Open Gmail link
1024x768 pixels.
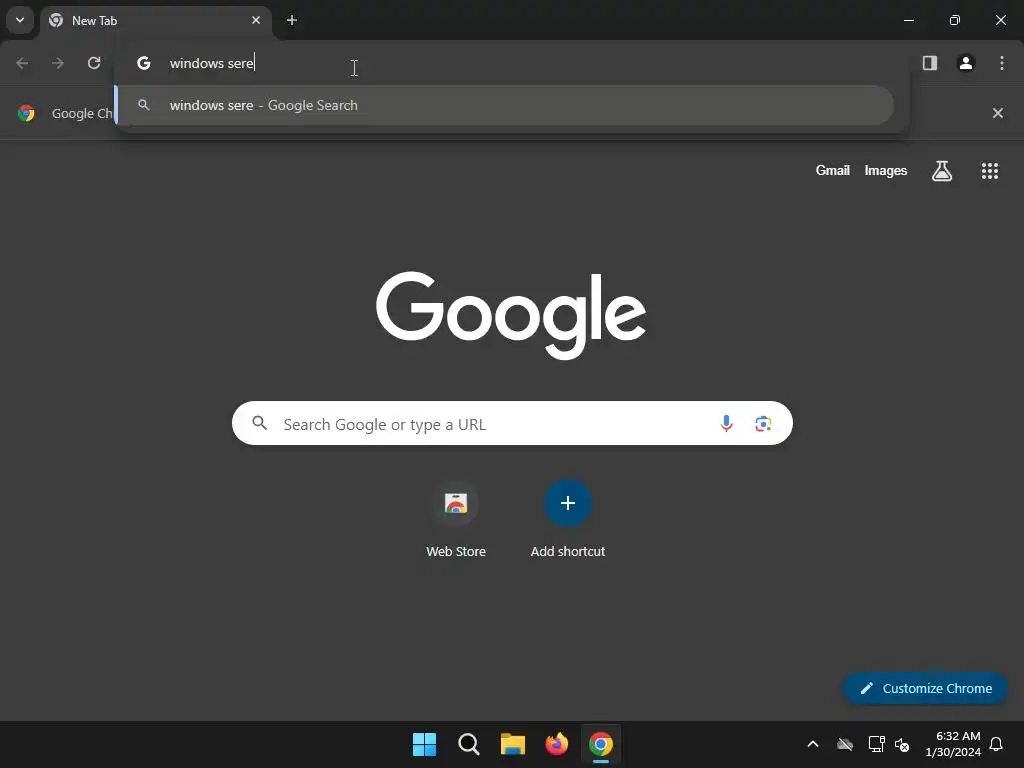click(833, 170)
